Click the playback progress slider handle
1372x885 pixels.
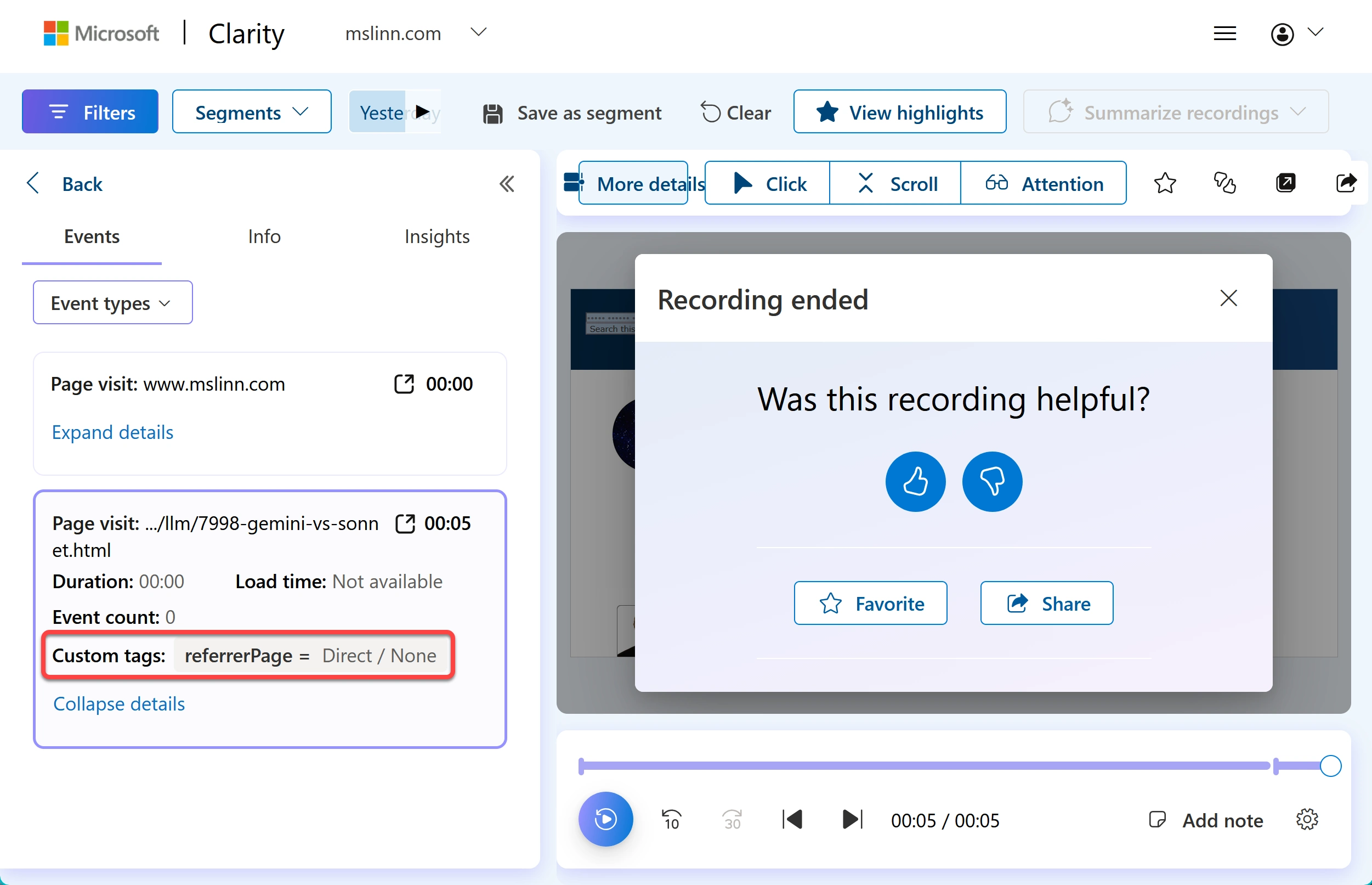[1330, 765]
